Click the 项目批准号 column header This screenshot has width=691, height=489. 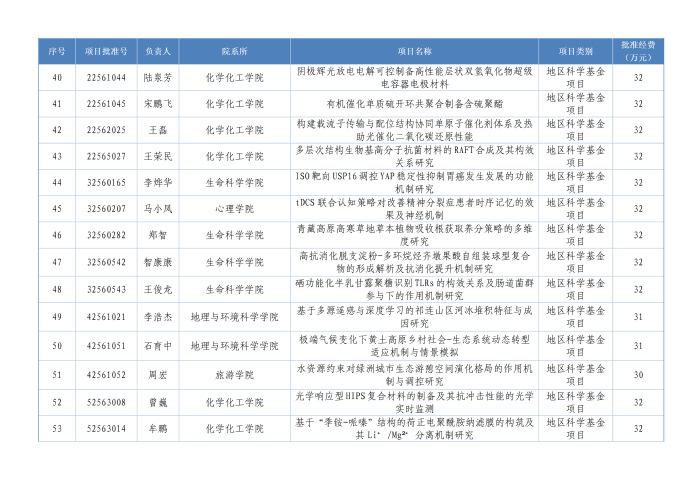(106, 51)
